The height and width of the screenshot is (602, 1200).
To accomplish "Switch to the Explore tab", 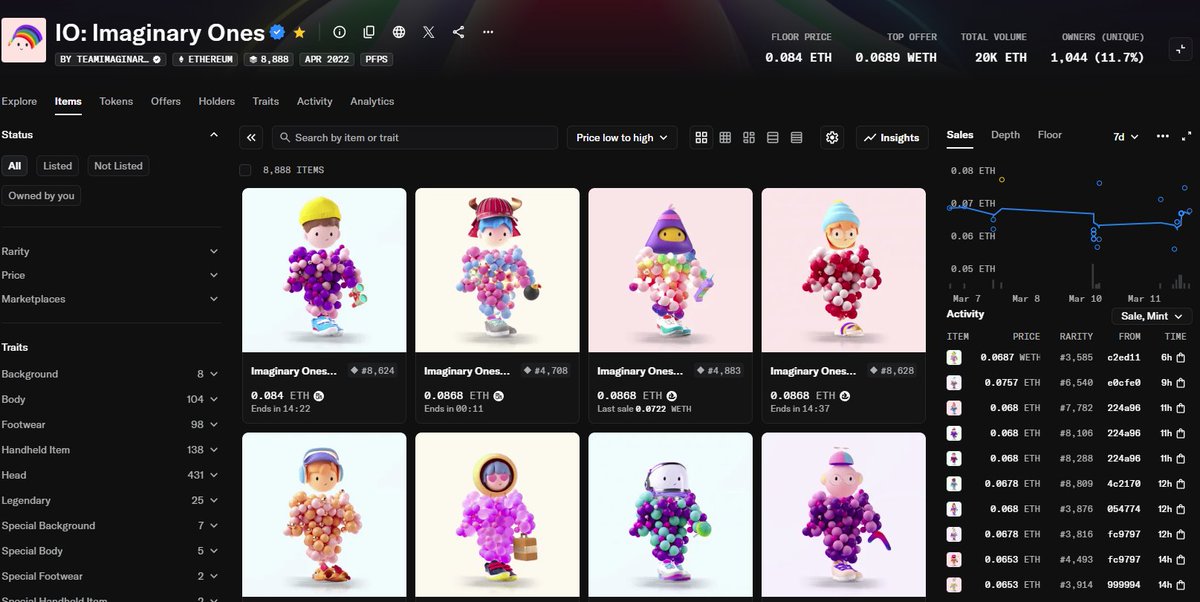I will 19,101.
